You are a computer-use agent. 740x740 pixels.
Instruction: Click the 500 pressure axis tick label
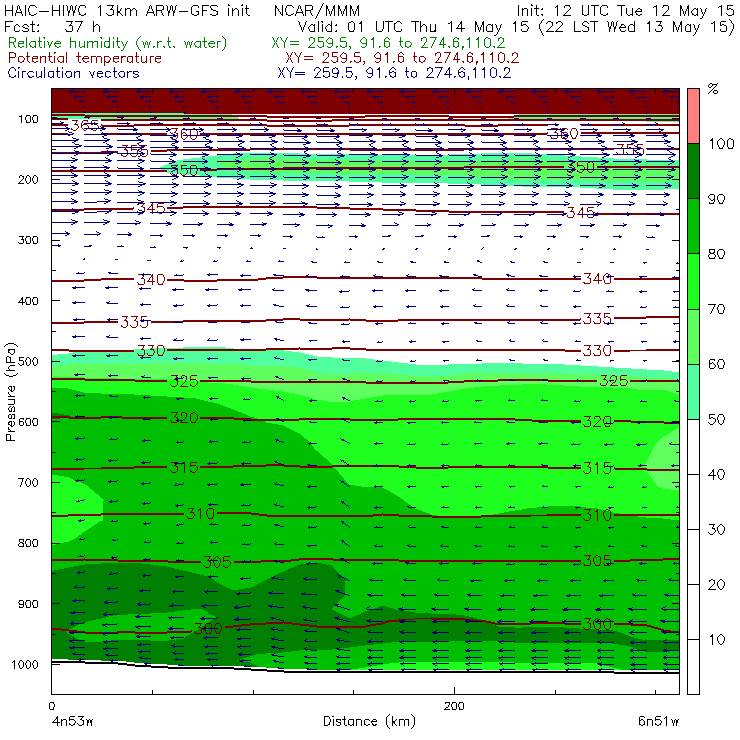pos(28,361)
